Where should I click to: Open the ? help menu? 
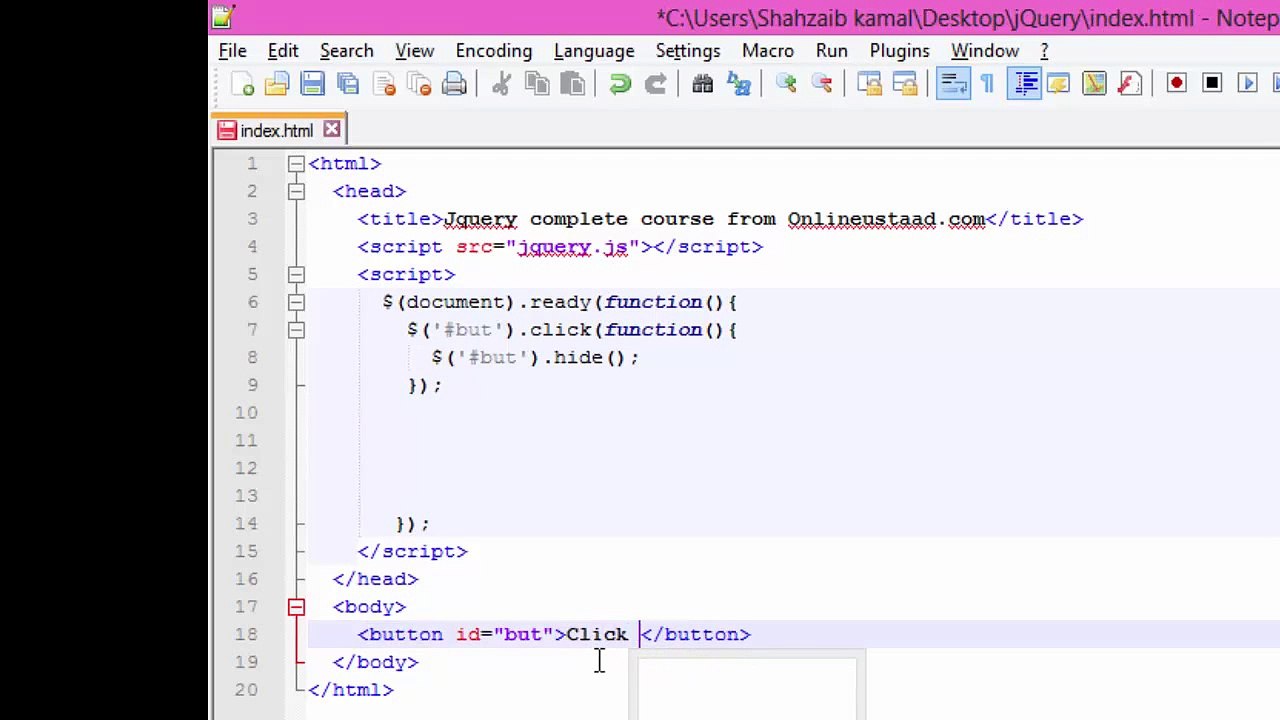1044,51
